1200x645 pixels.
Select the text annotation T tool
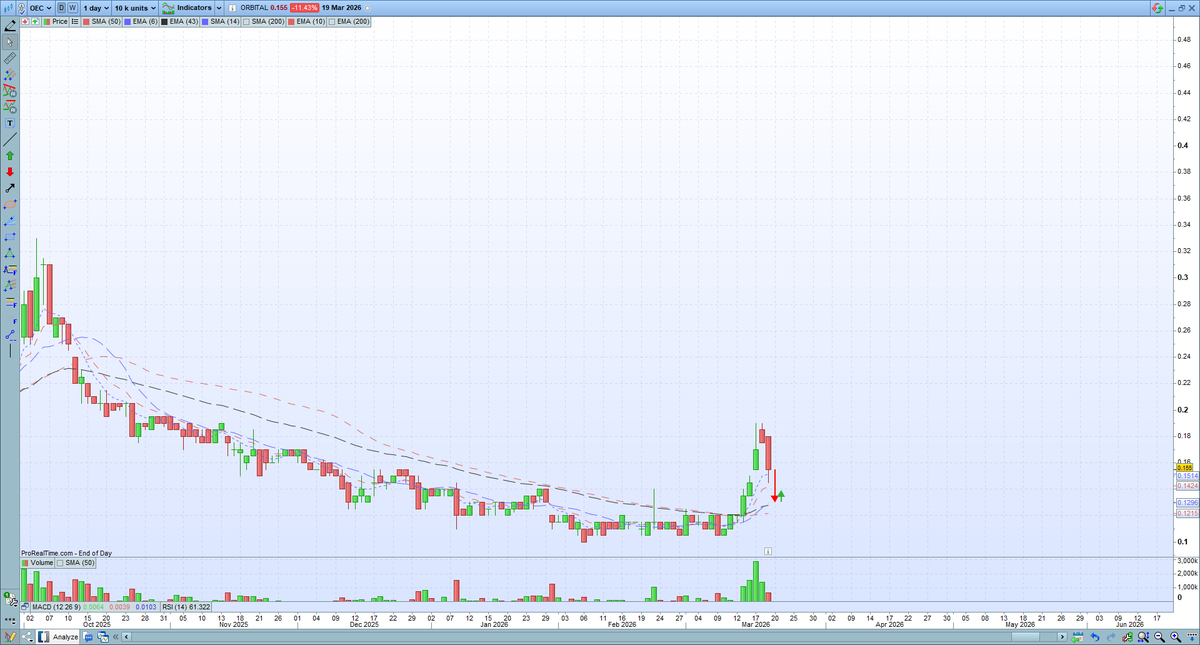(10, 123)
